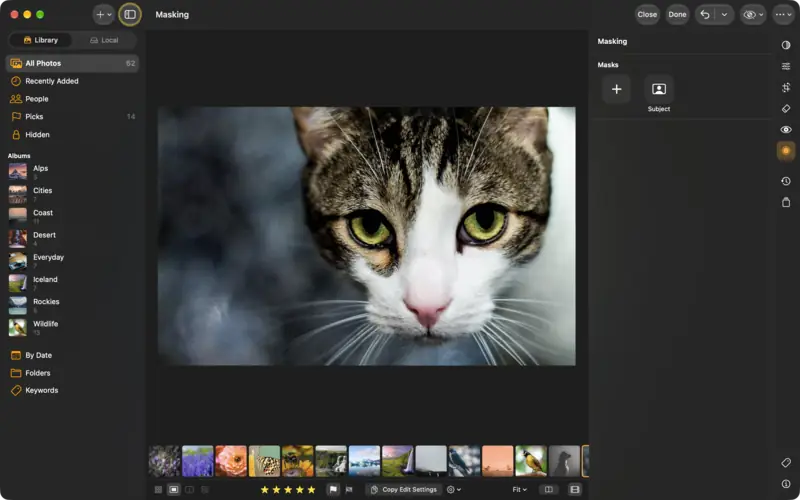Set rating with the third star
The width and height of the screenshot is (800, 500).
point(288,490)
